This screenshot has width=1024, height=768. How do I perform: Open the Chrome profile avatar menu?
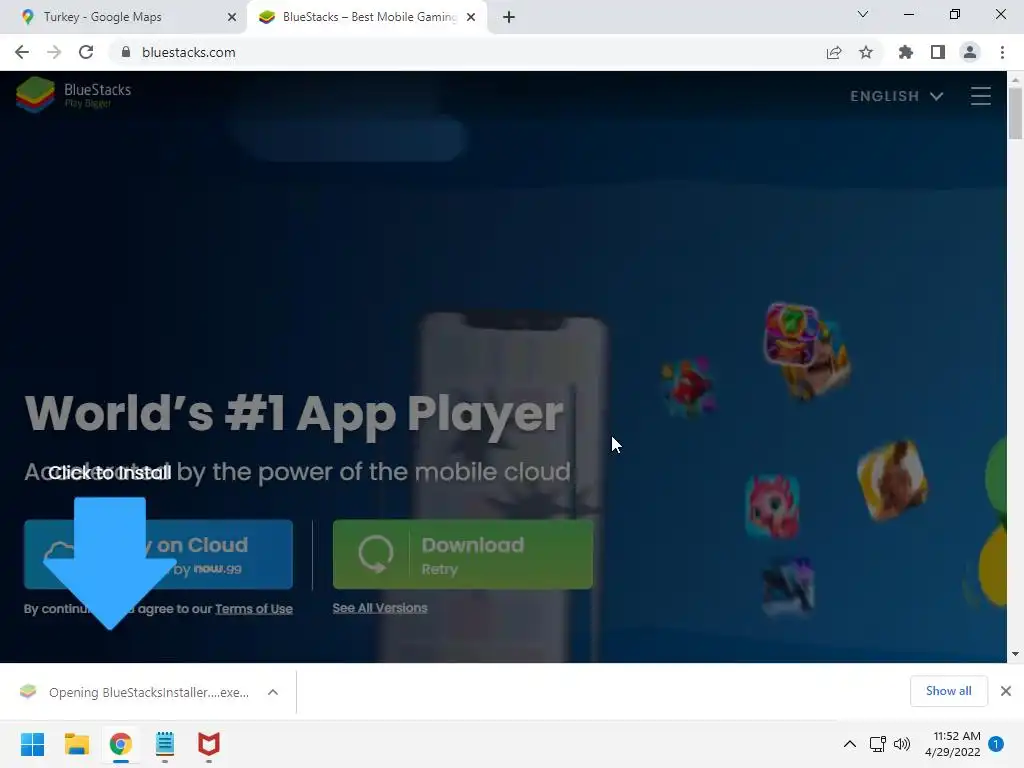pos(970,52)
